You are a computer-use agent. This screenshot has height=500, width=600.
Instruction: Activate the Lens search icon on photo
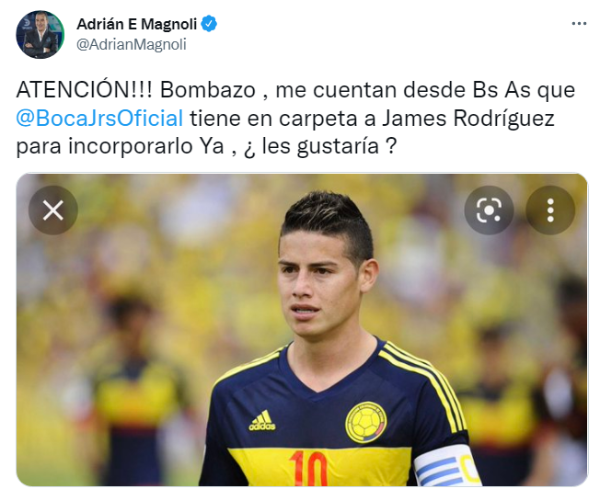(x=489, y=210)
